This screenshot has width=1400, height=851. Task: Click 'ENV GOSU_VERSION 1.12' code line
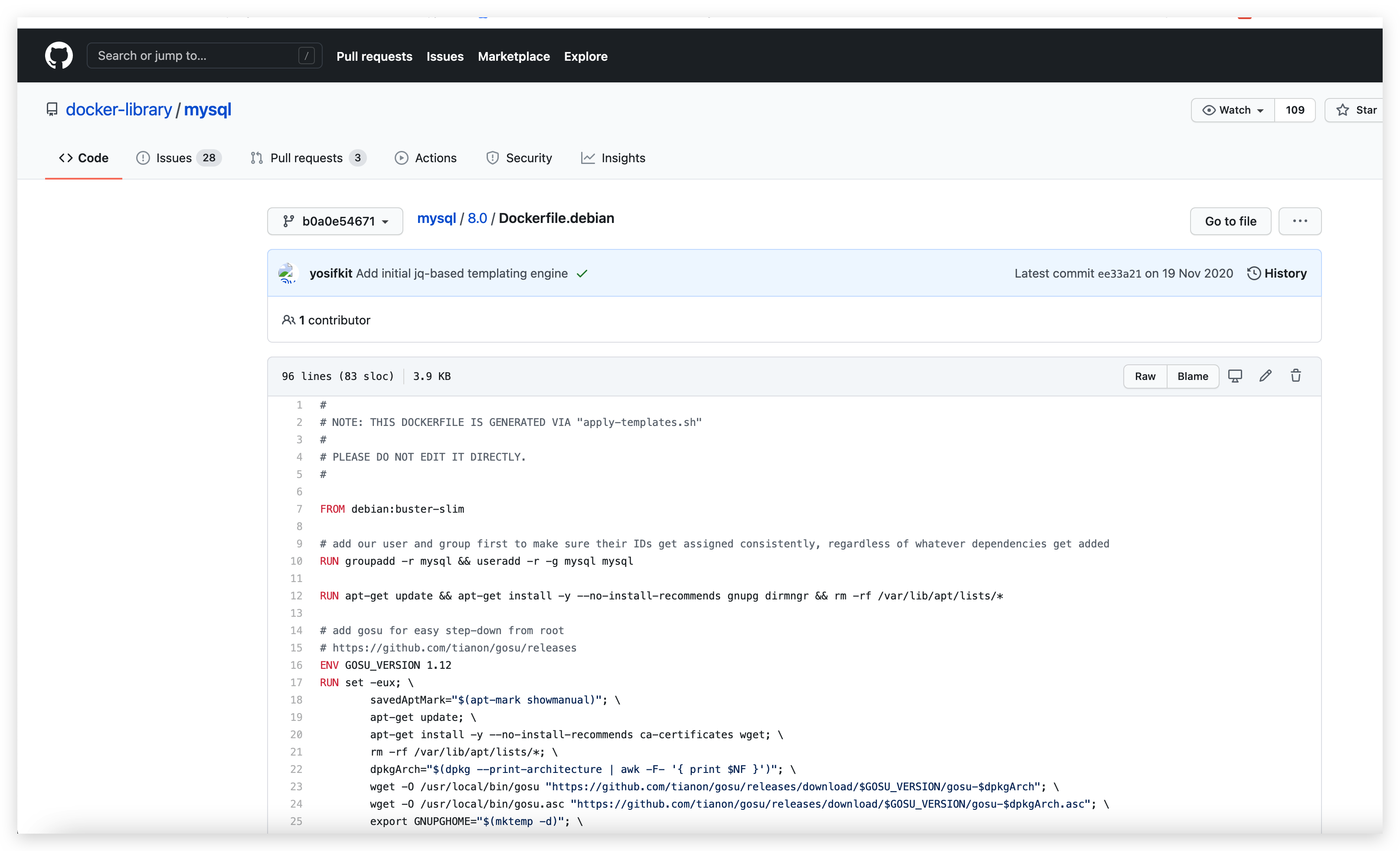pyautogui.click(x=386, y=665)
